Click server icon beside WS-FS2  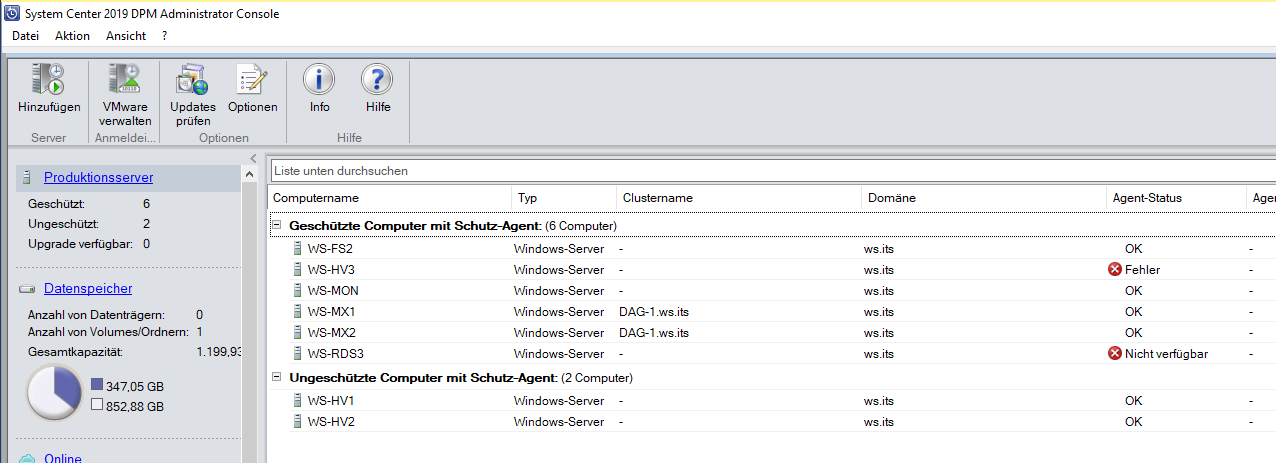coord(296,249)
